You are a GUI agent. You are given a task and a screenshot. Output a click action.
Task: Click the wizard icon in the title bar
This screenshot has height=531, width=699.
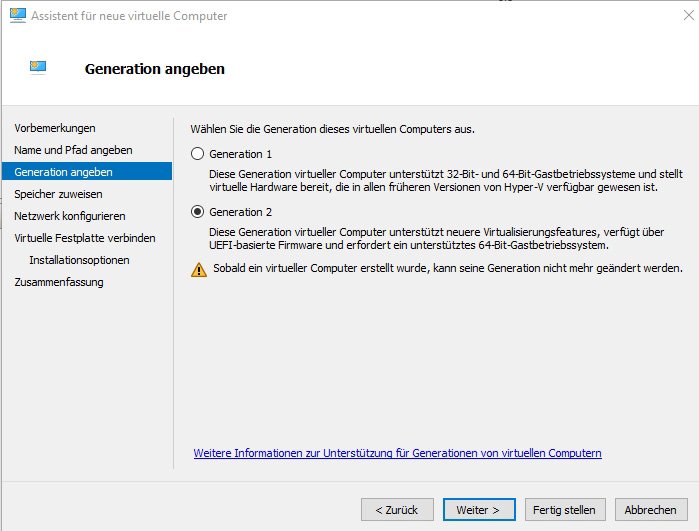click(16, 16)
